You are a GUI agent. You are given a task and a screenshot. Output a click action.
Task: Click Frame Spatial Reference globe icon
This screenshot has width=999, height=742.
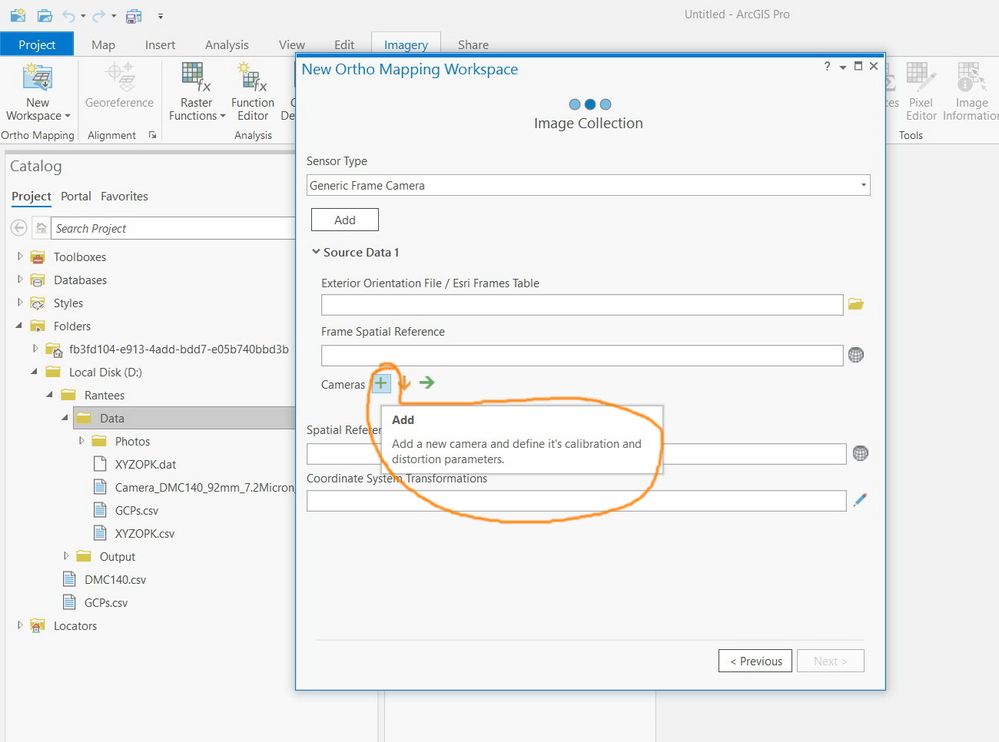856,355
